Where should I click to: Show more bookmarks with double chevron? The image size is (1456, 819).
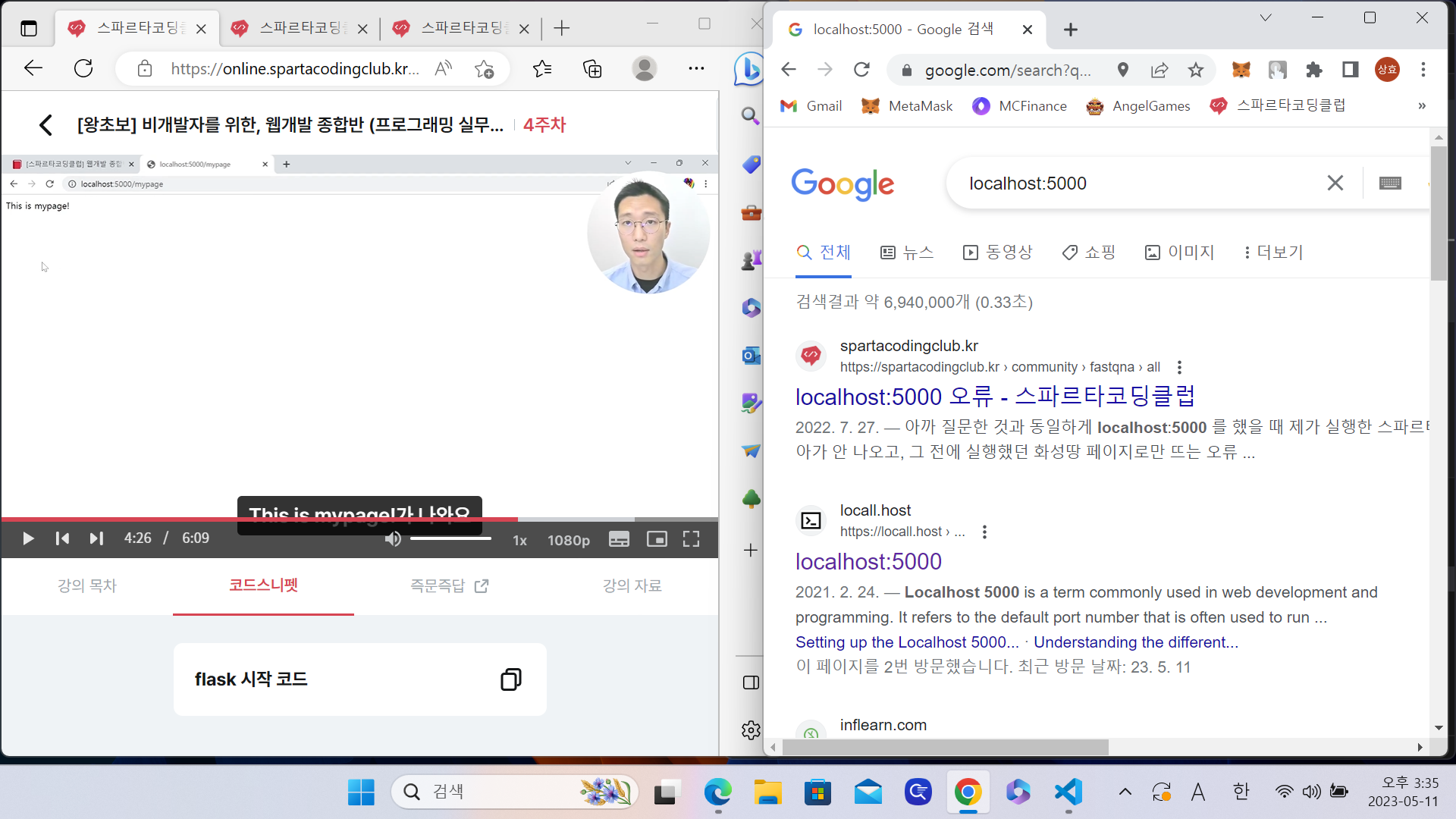coord(1422,106)
